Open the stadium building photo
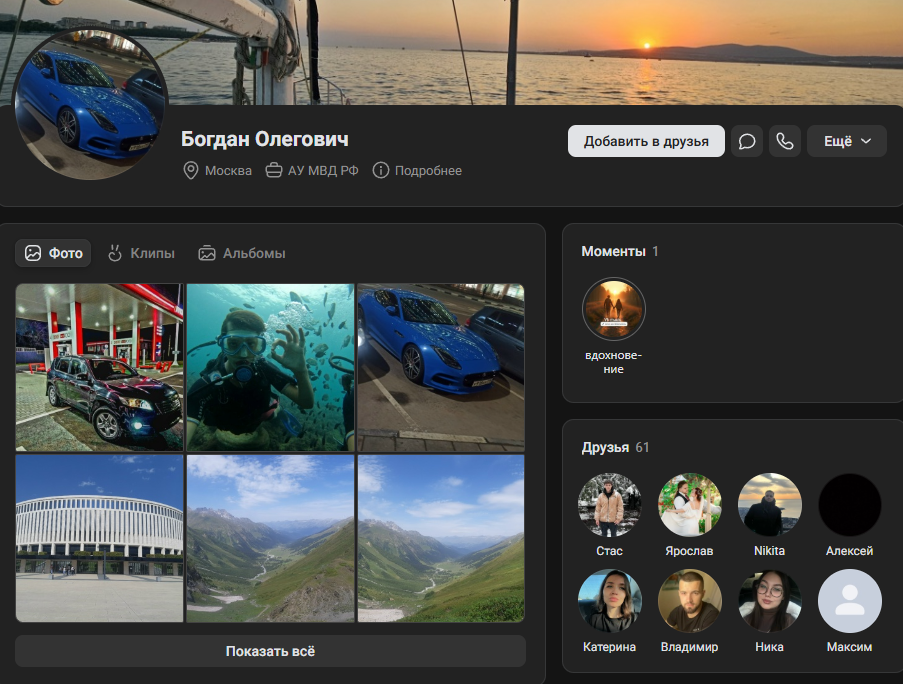The image size is (903, 684). (99, 538)
